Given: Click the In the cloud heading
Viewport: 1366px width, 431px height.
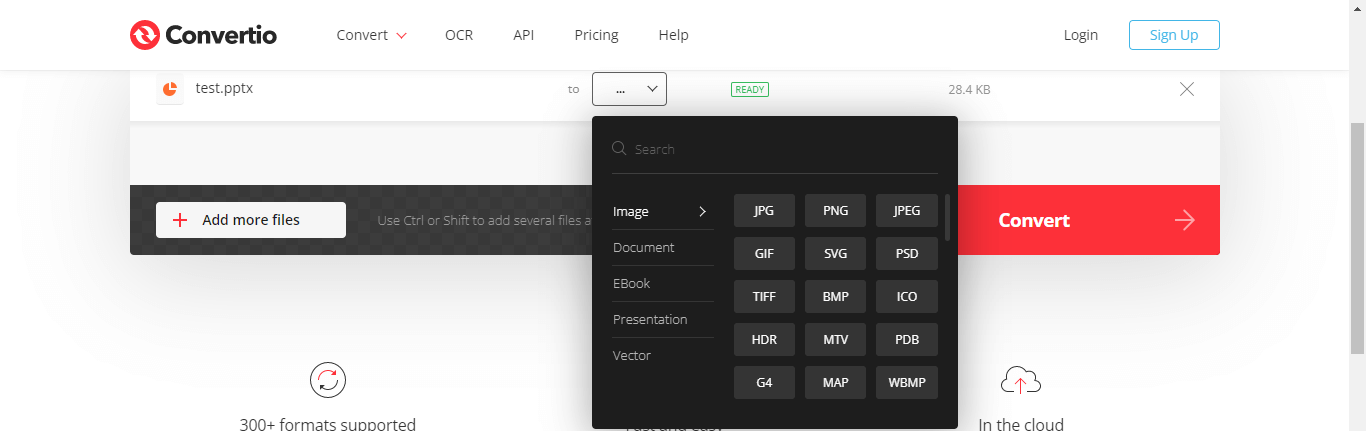Looking at the screenshot, I should click(1021, 424).
